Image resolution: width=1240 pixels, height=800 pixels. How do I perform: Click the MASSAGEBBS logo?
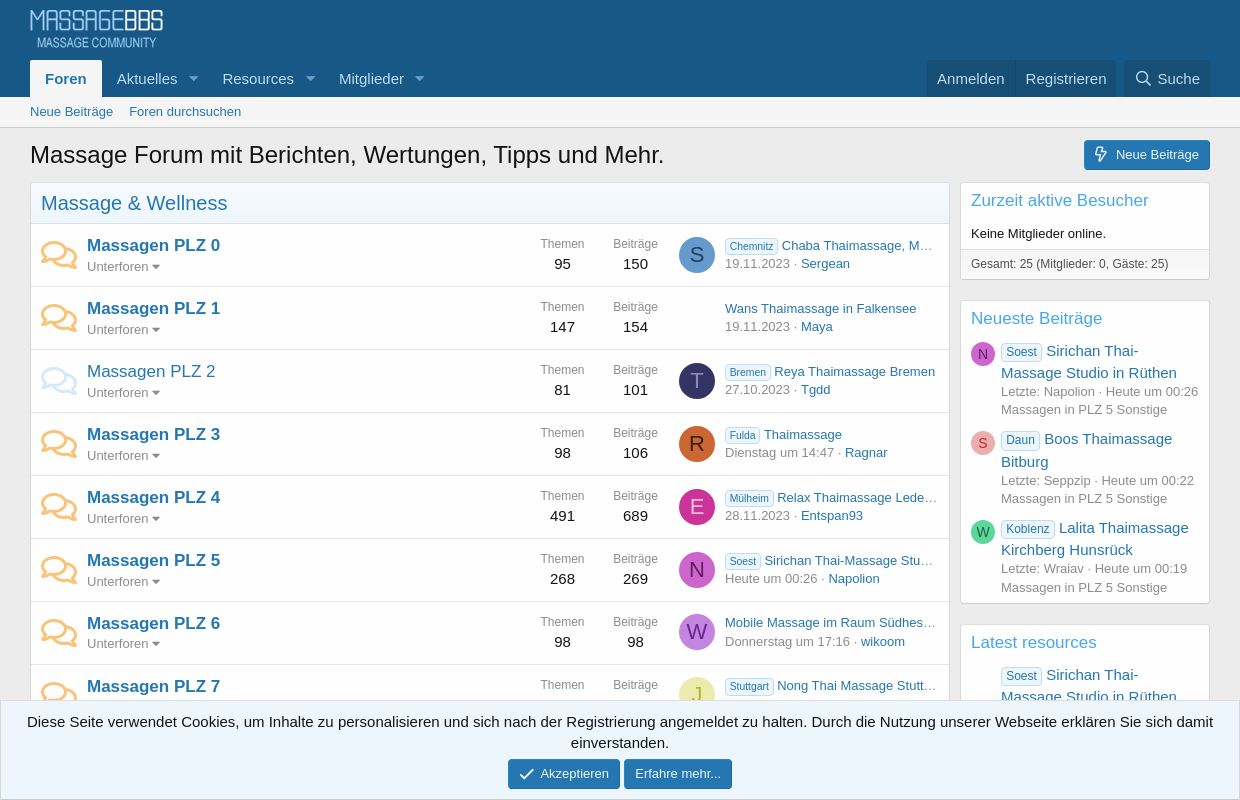(96, 27)
